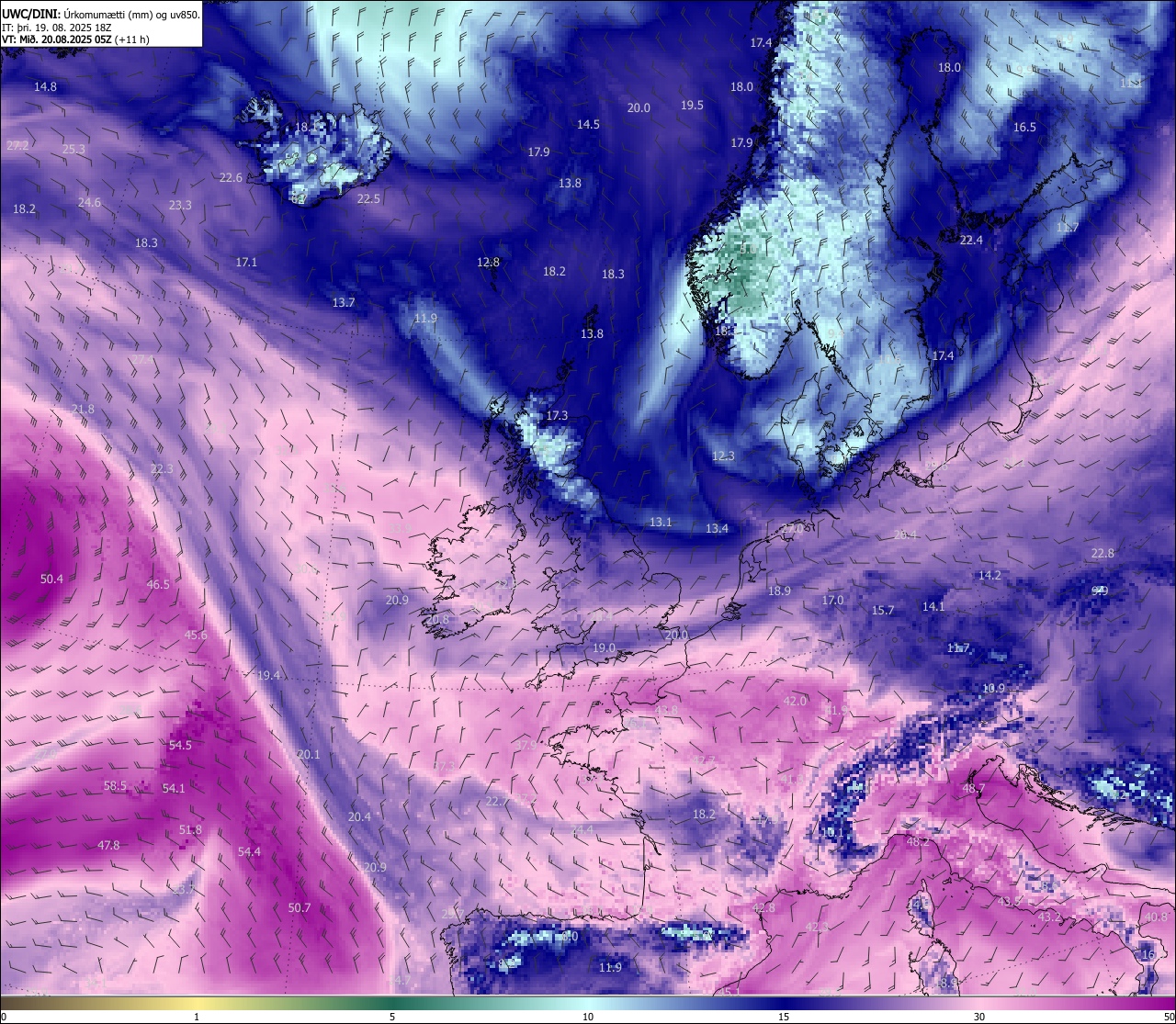The height and width of the screenshot is (1024, 1176).
Task: Click the 47.8 value label
Action: point(108,846)
